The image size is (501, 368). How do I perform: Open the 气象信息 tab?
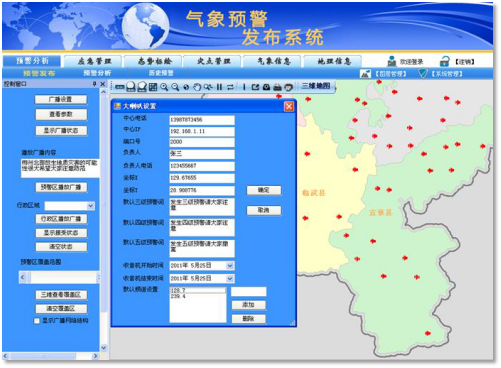(x=274, y=61)
